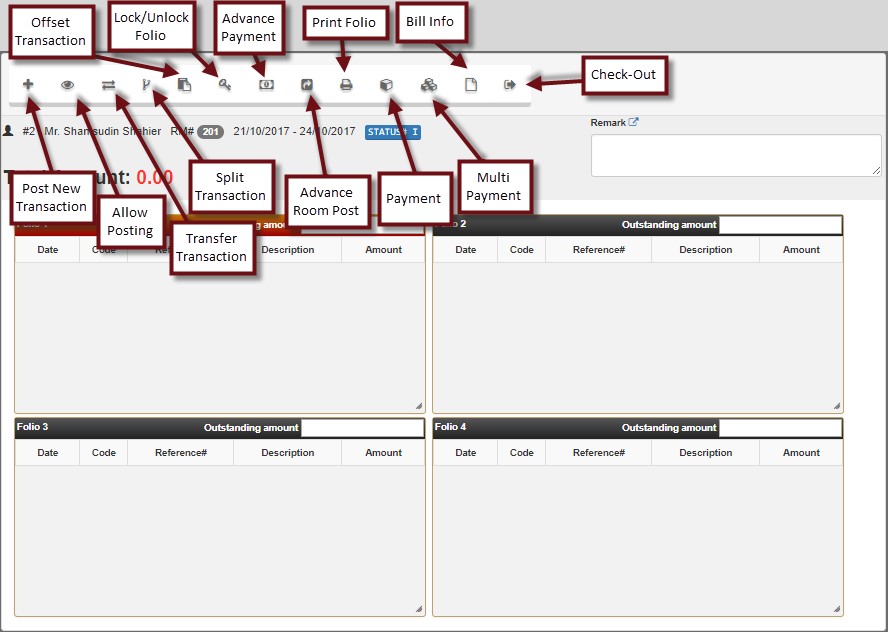This screenshot has width=888, height=632.
Task: Open Payment box icon in the toolbar
Action: pos(386,85)
